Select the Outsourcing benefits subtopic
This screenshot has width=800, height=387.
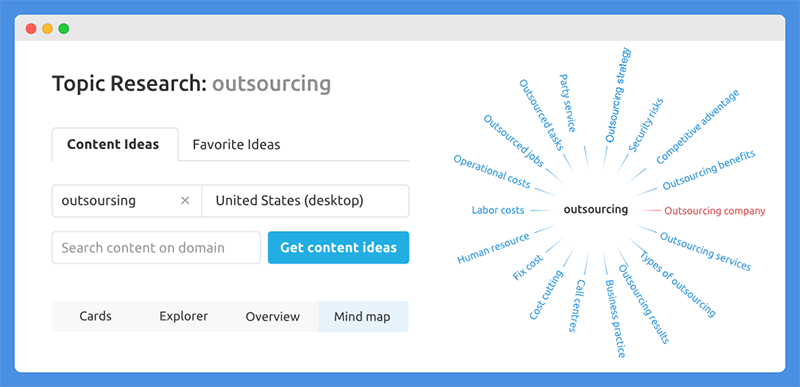[709, 170]
